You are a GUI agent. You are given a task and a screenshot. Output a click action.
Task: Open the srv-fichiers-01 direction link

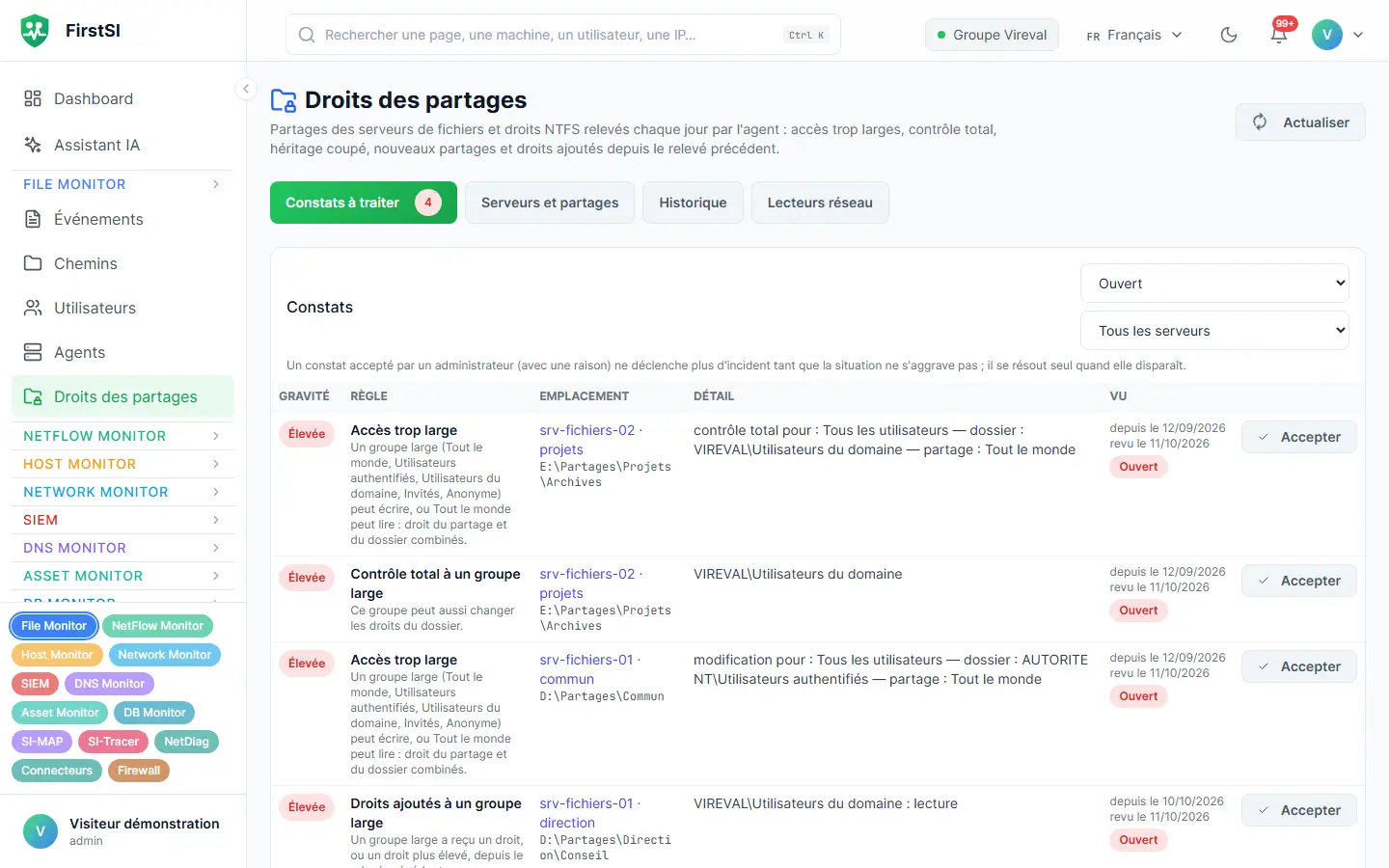click(588, 813)
